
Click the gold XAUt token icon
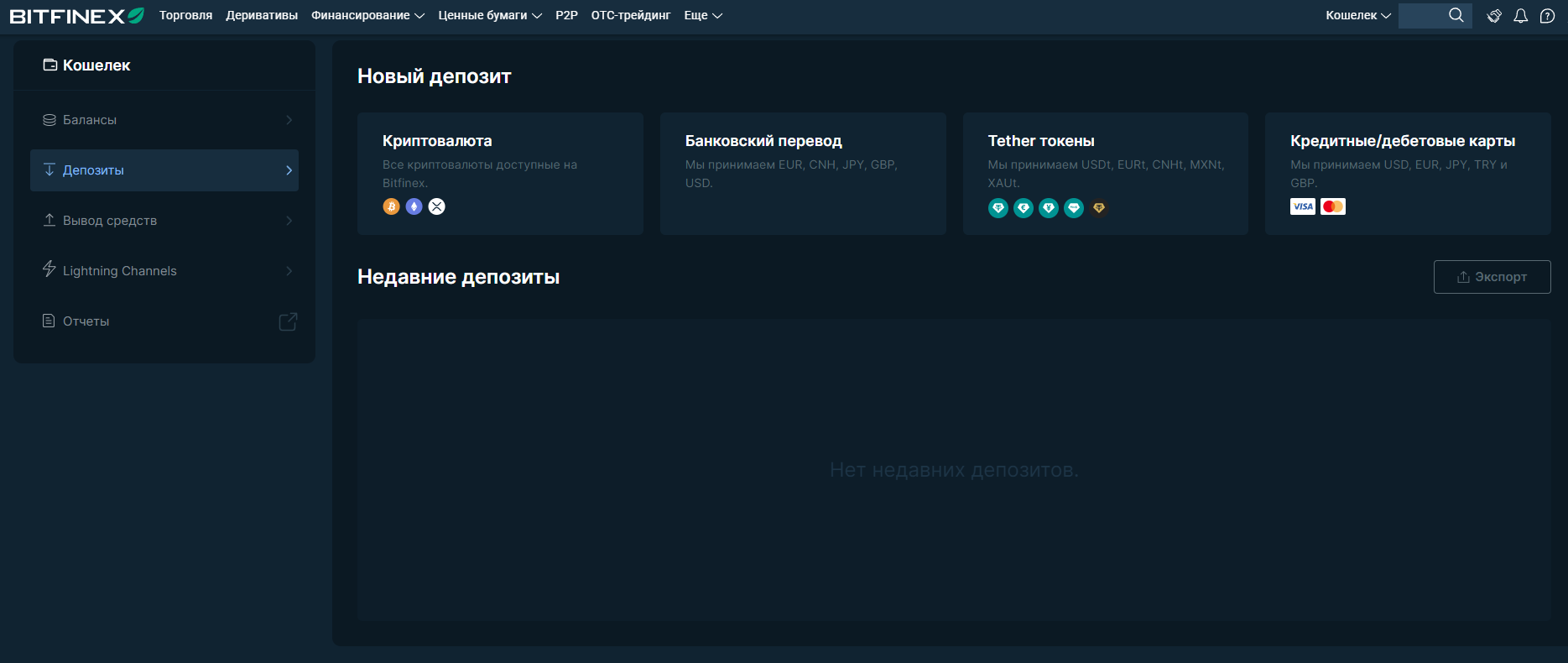point(1099,207)
